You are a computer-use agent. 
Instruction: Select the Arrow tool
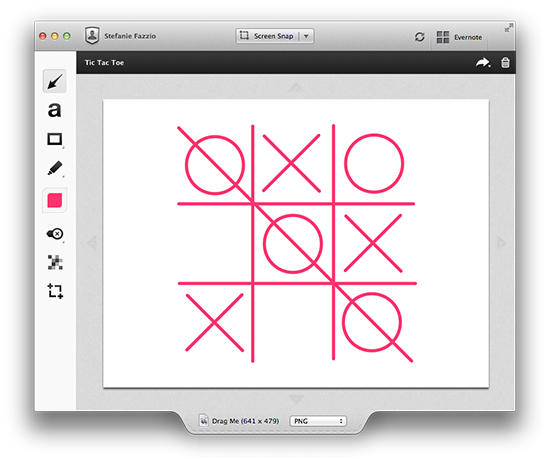click(x=55, y=81)
